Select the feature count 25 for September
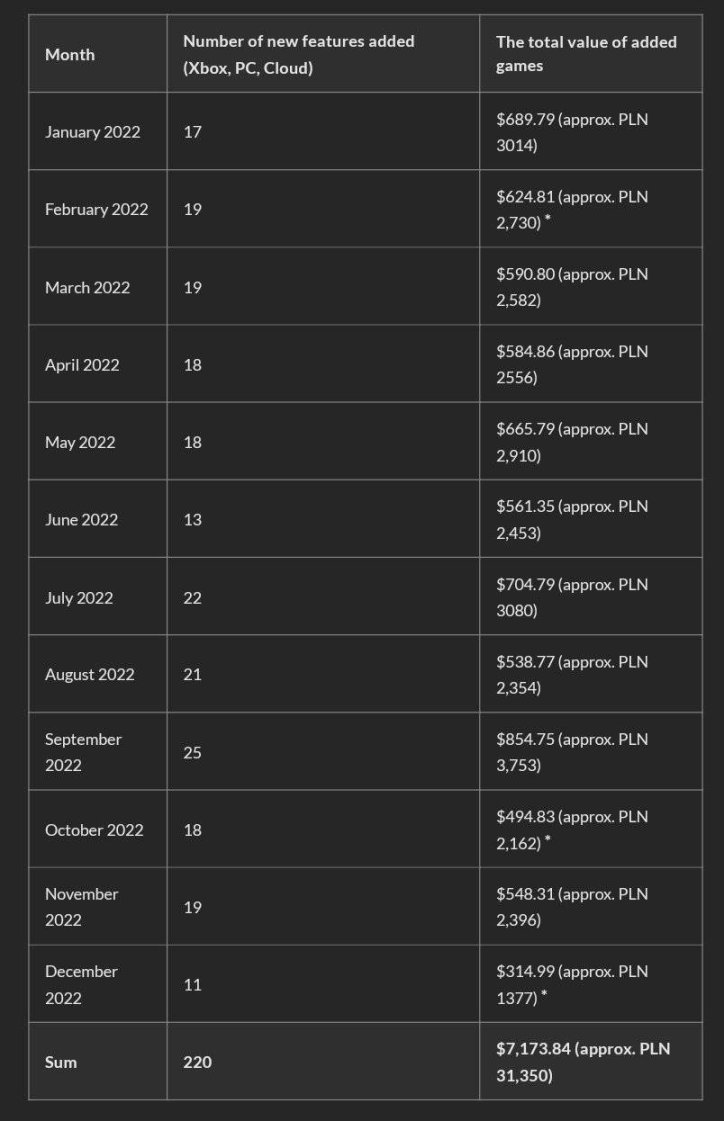Image resolution: width=724 pixels, height=1121 pixels. coord(192,752)
